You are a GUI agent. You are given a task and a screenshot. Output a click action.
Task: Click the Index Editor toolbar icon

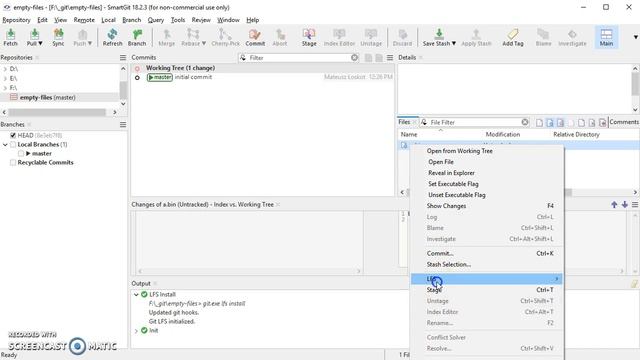(x=339, y=38)
